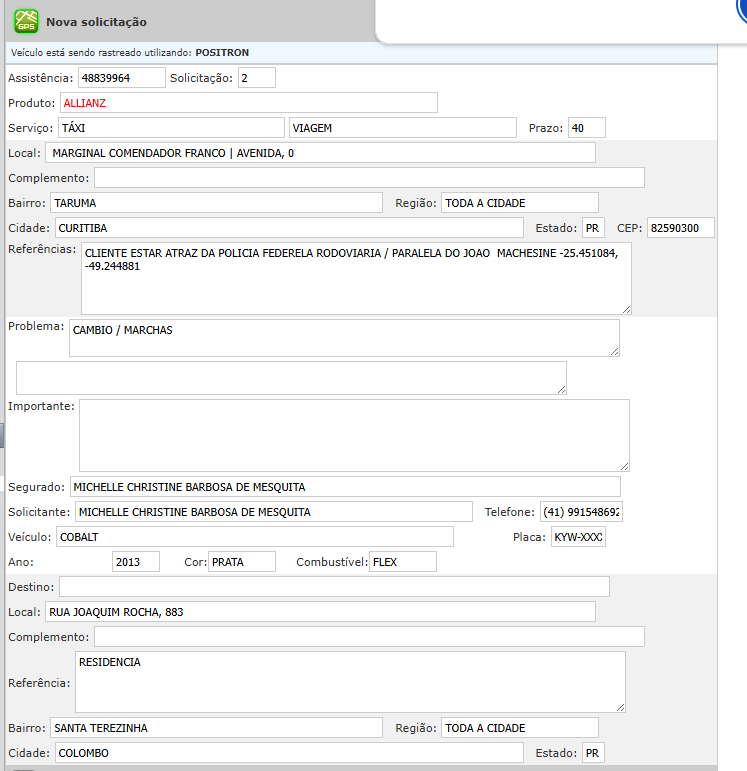
Task: Click the Nova solicitação title text
Action: point(96,22)
